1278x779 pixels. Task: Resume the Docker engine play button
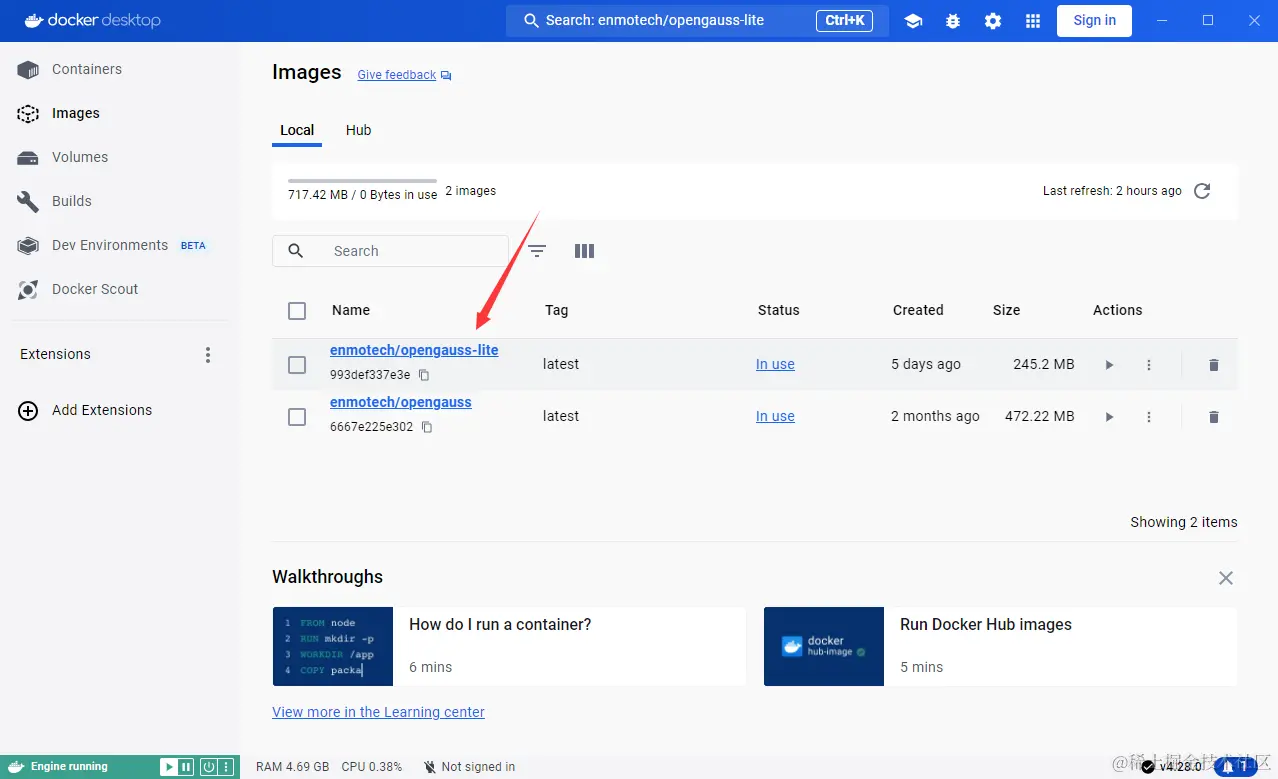coord(170,767)
